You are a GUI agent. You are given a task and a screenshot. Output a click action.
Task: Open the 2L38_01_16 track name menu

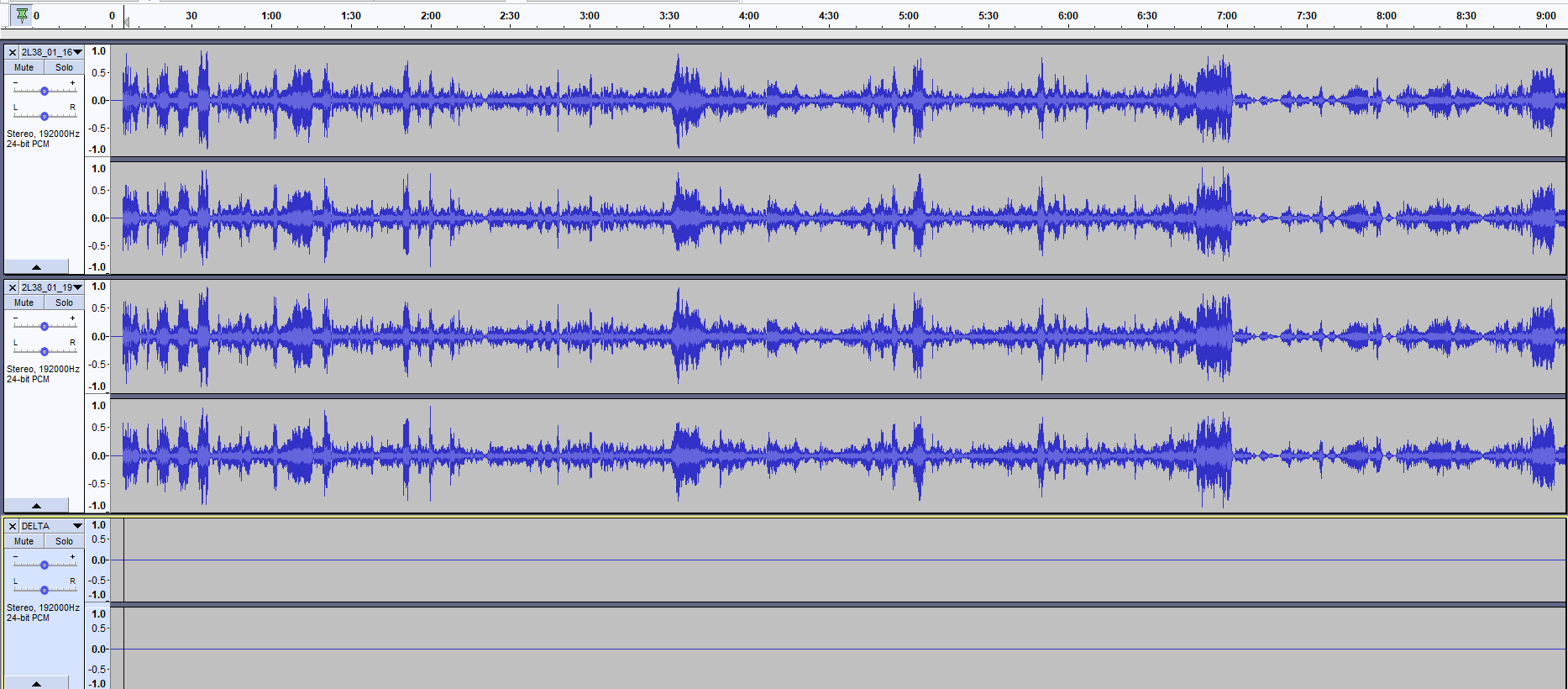click(51, 52)
